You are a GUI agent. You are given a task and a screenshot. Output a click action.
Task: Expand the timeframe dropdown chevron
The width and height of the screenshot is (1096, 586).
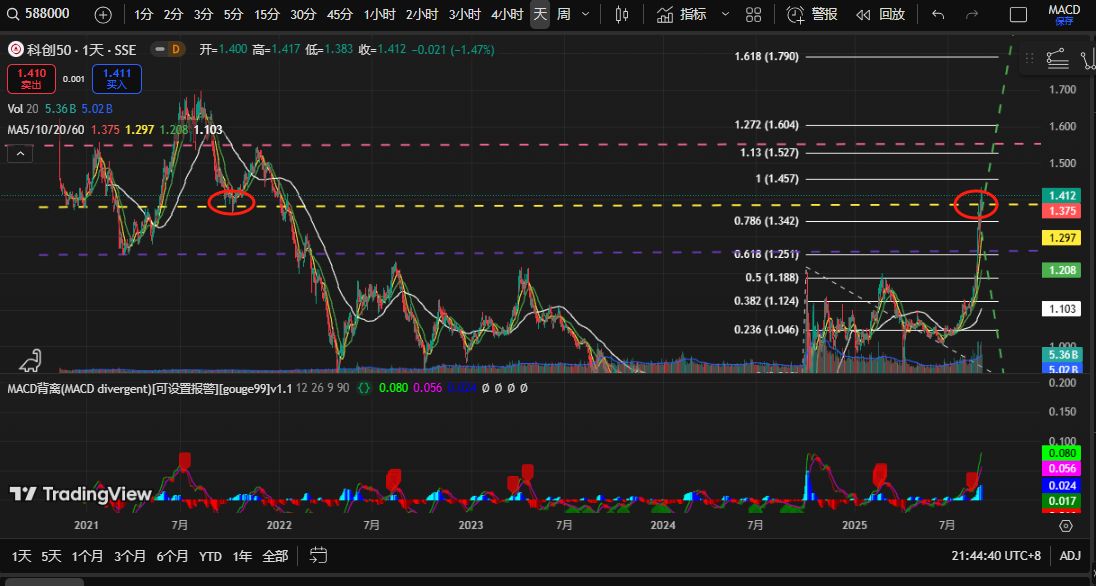tap(586, 14)
